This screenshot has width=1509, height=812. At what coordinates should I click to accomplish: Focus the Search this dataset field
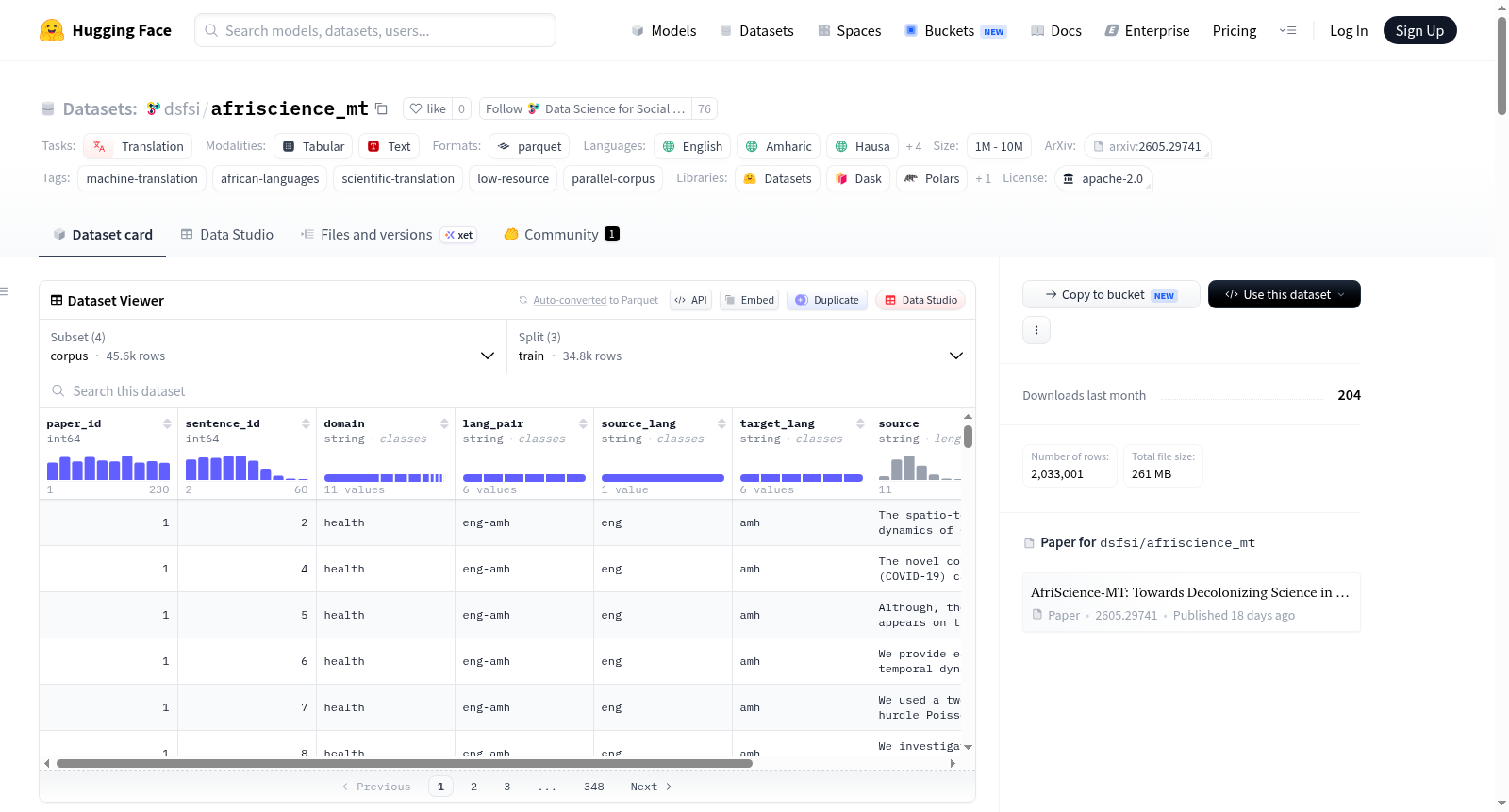(x=507, y=391)
